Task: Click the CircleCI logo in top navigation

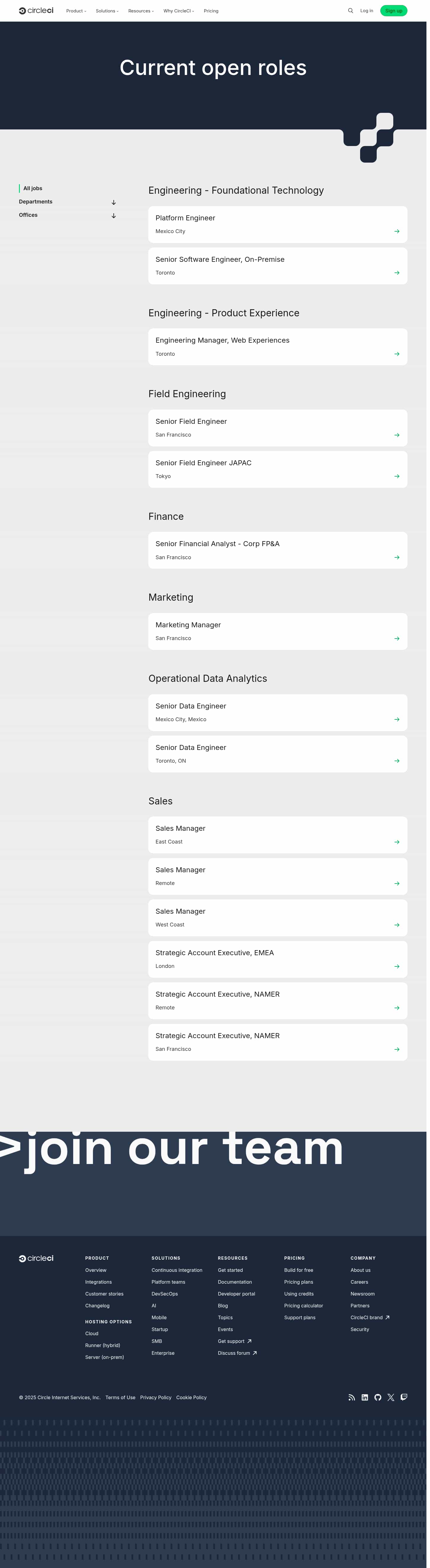Action: pyautogui.click(x=36, y=11)
